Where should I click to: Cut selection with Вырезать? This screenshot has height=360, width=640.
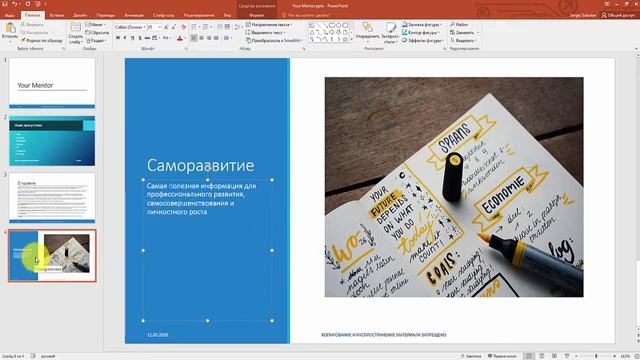[31, 24]
